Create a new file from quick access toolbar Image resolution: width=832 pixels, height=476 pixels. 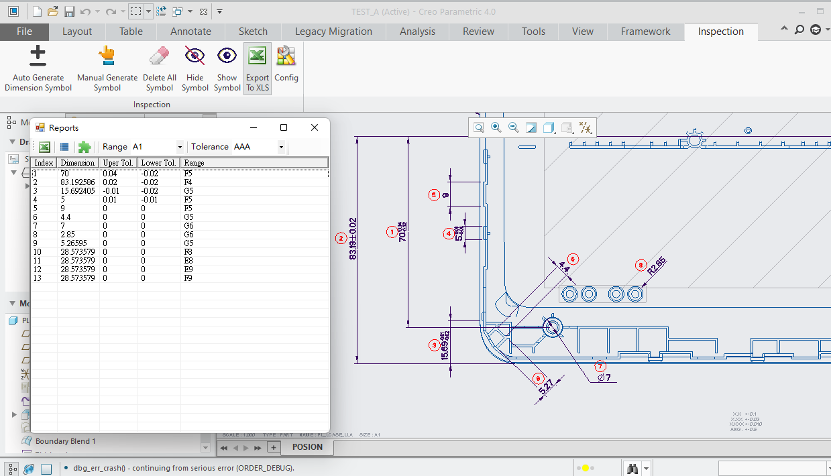click(x=37, y=11)
